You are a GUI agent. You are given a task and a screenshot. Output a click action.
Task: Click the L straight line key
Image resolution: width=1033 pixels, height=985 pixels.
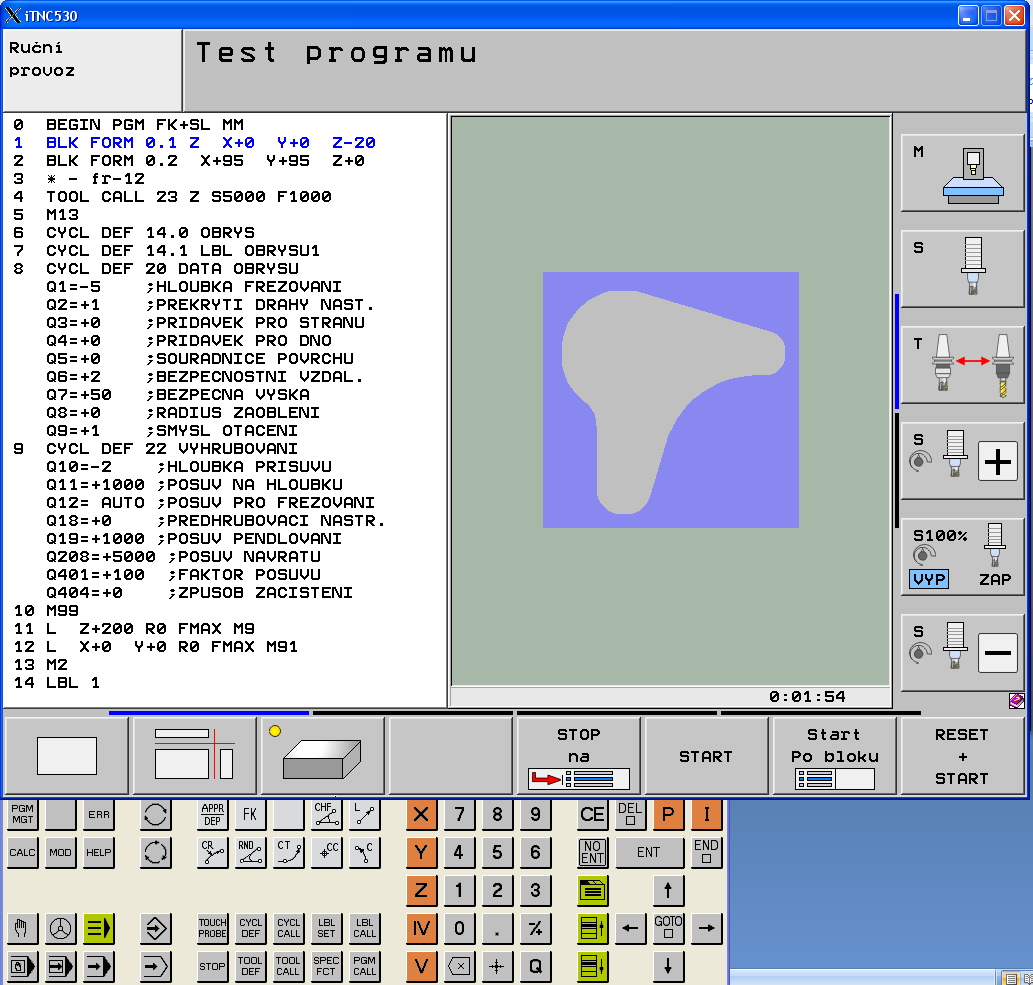point(364,814)
